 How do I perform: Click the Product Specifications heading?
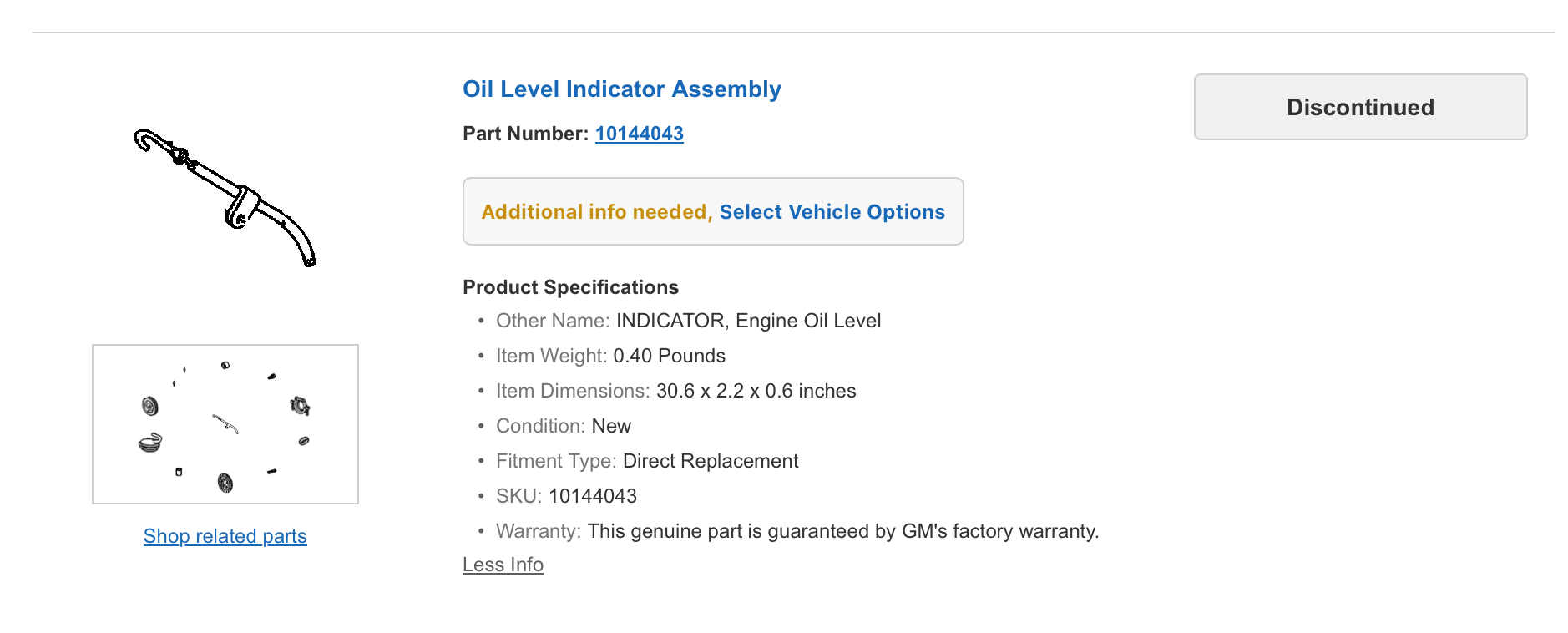(571, 287)
